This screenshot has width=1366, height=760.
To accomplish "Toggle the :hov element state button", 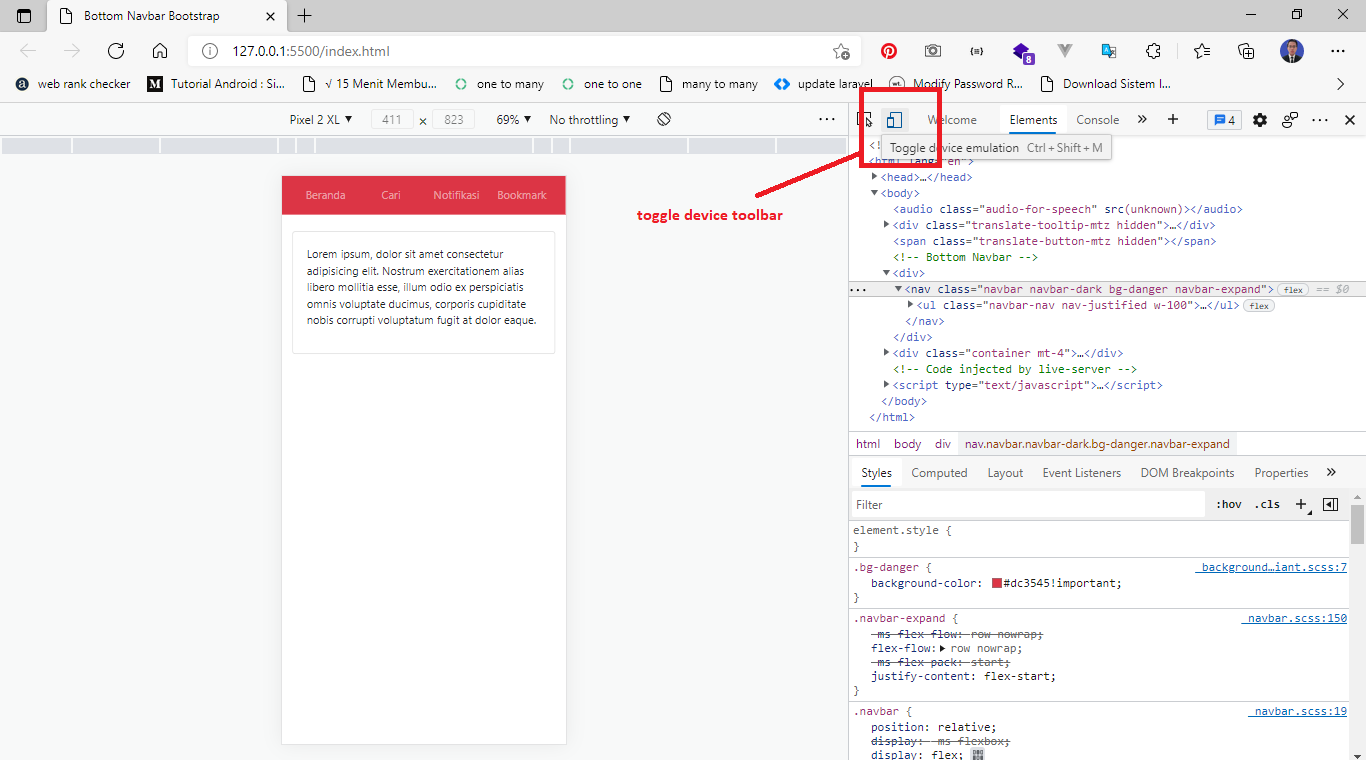I will pyautogui.click(x=1229, y=504).
